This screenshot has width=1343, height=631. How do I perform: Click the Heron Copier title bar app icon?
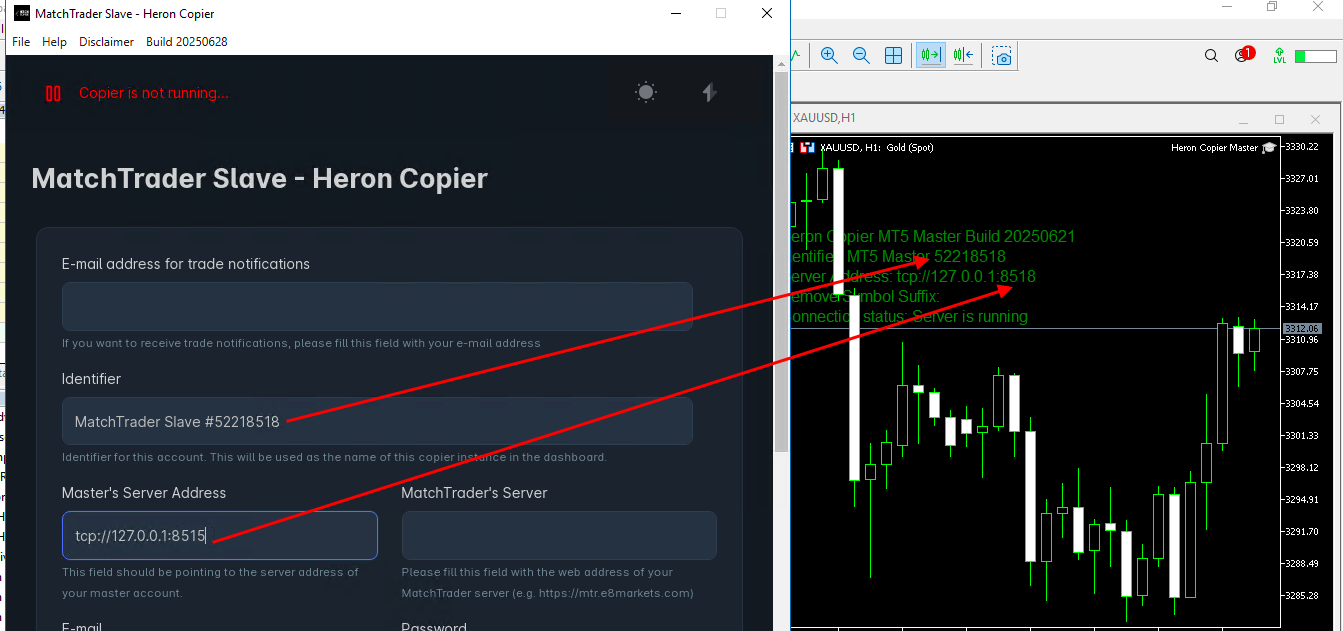[21, 14]
